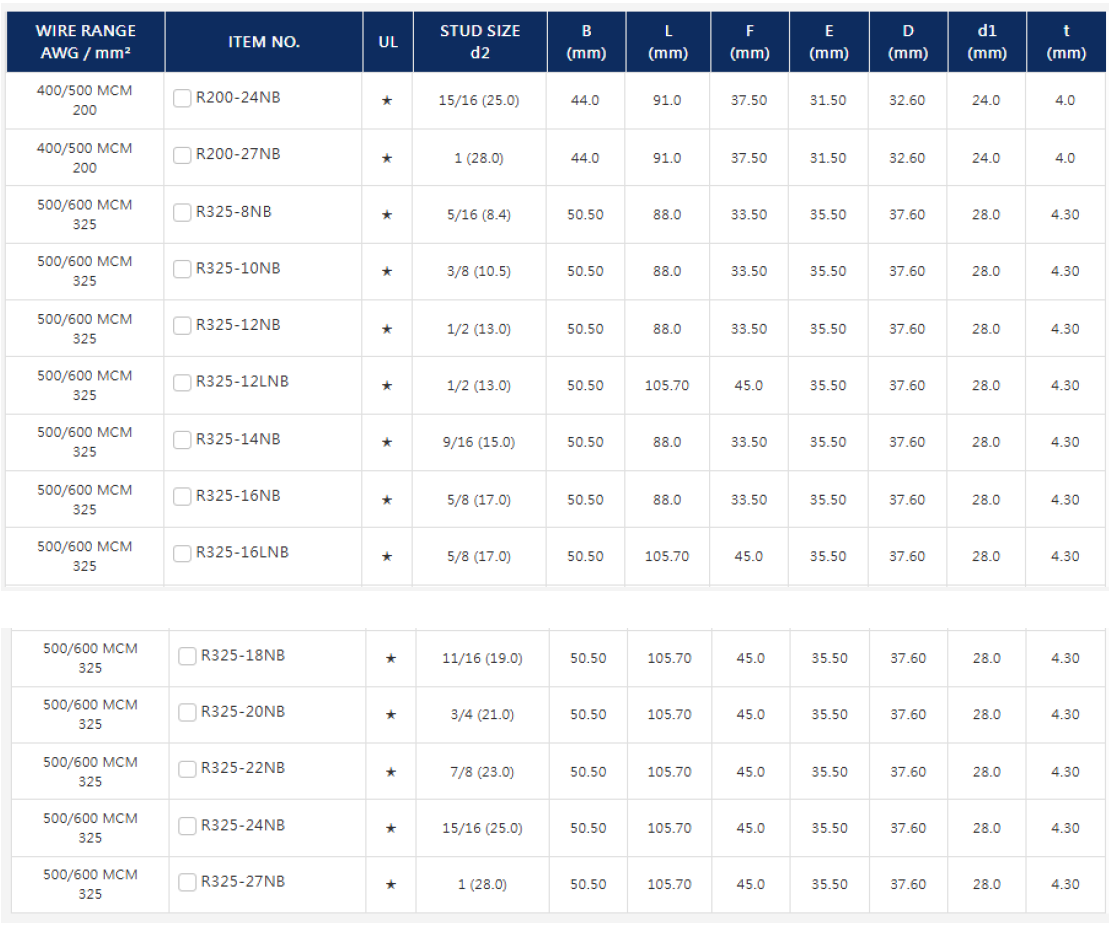
Task: Click the UL star for R325-16LNB
Action: tap(387, 557)
